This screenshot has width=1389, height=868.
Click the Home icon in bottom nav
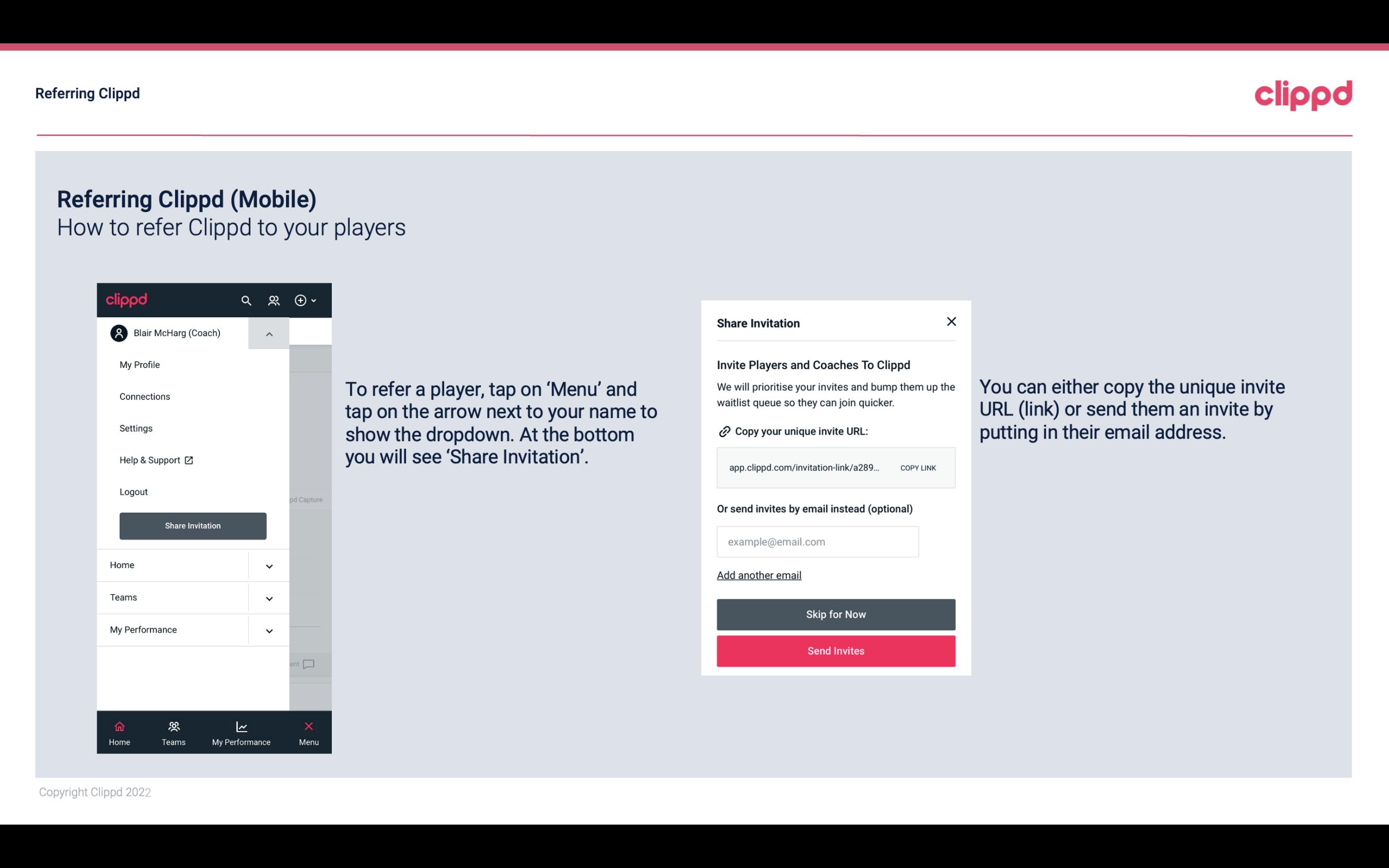click(119, 726)
